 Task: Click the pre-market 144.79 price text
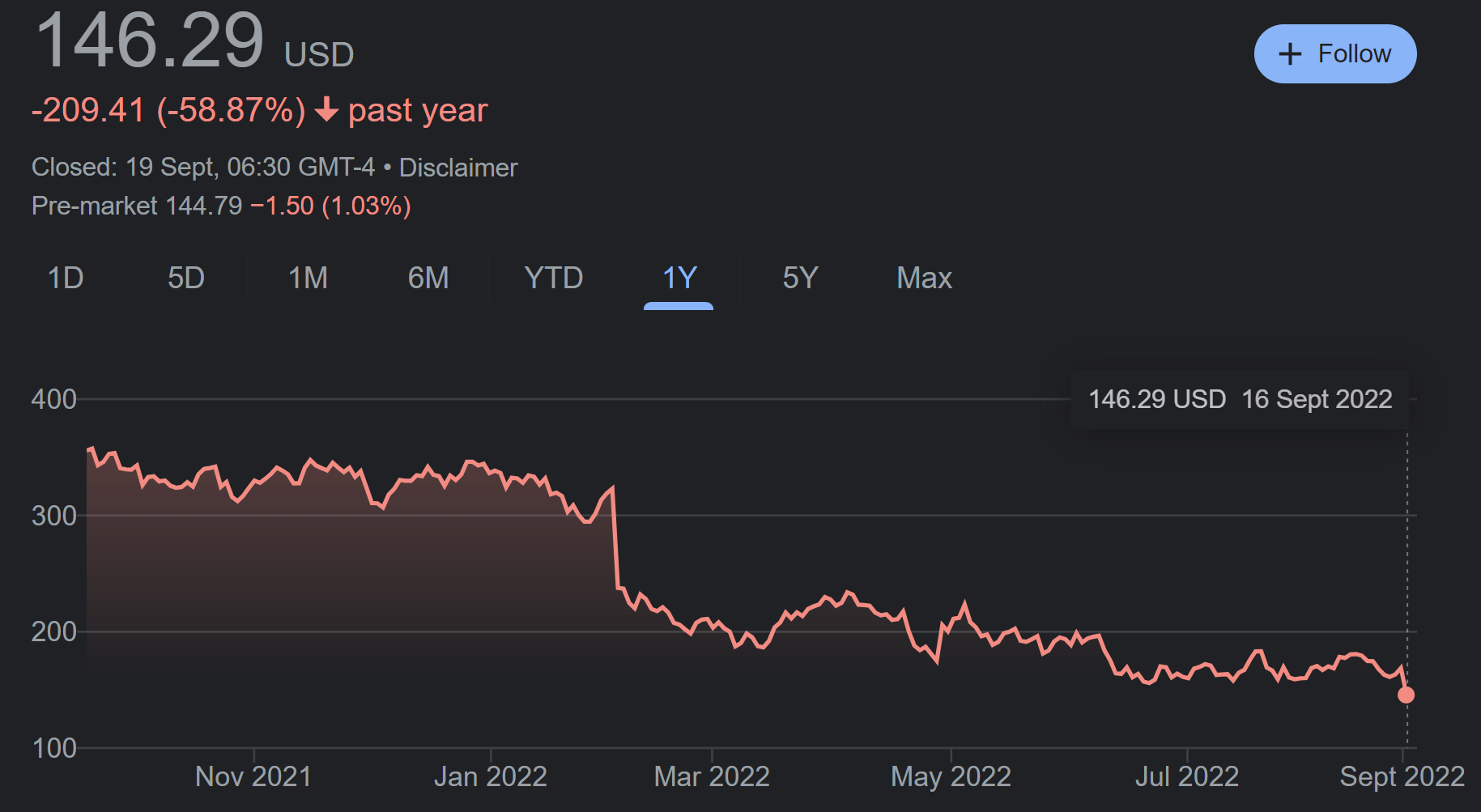point(203,206)
